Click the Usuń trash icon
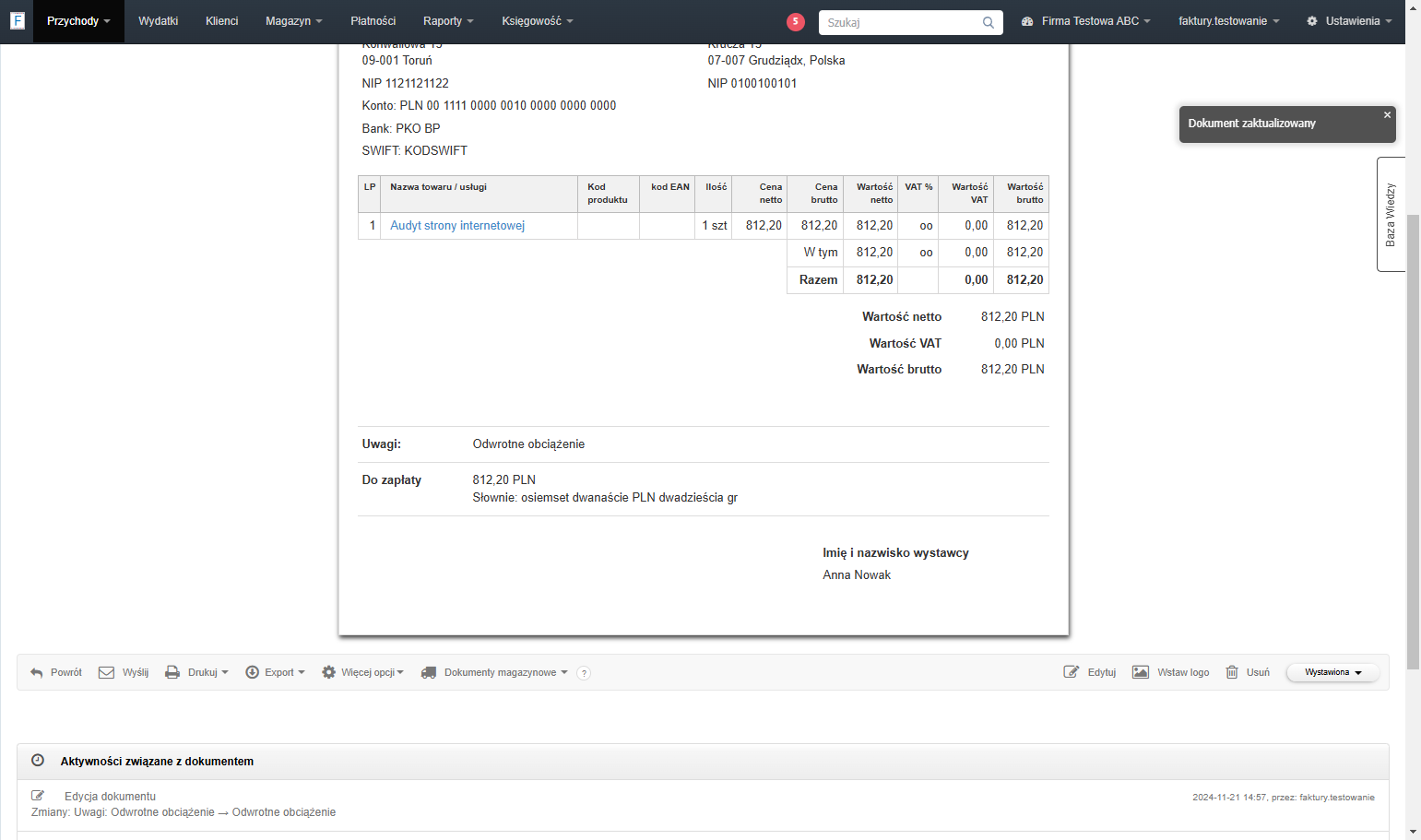The image size is (1421, 840). coord(1232,672)
